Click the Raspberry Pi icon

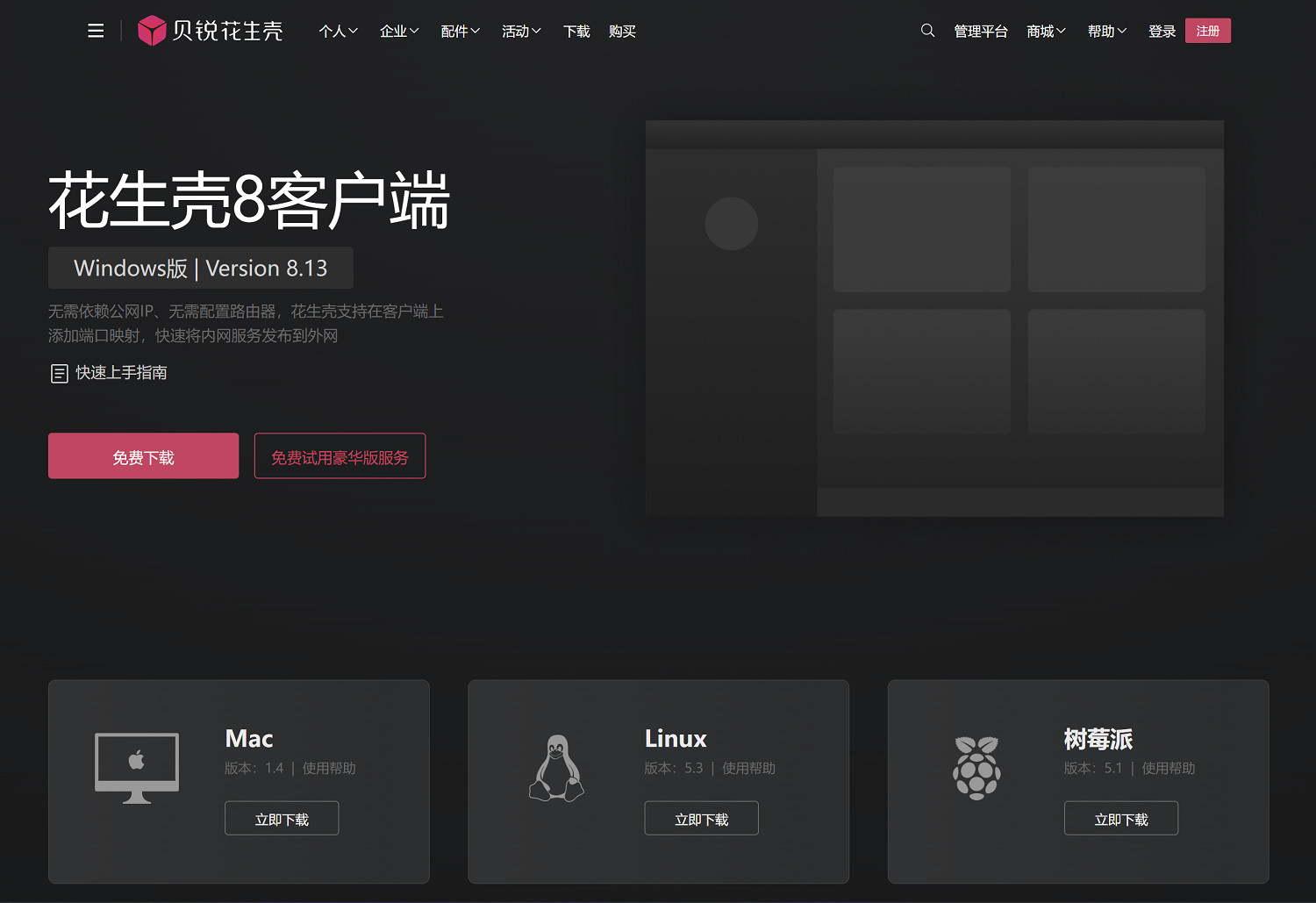pyautogui.click(x=976, y=768)
